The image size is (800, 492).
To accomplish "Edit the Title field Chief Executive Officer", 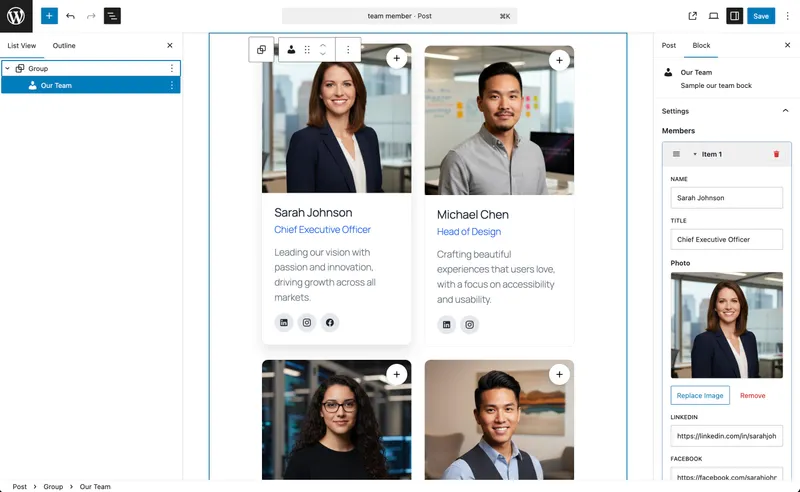I will pos(727,239).
